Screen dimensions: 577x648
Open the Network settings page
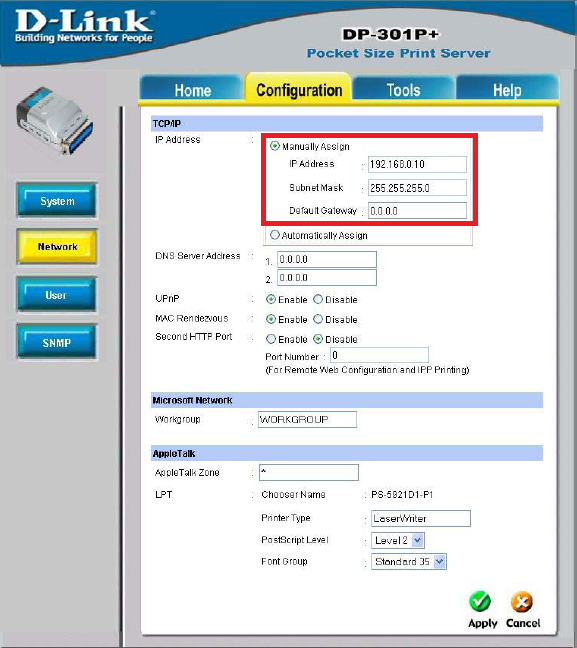click(57, 247)
